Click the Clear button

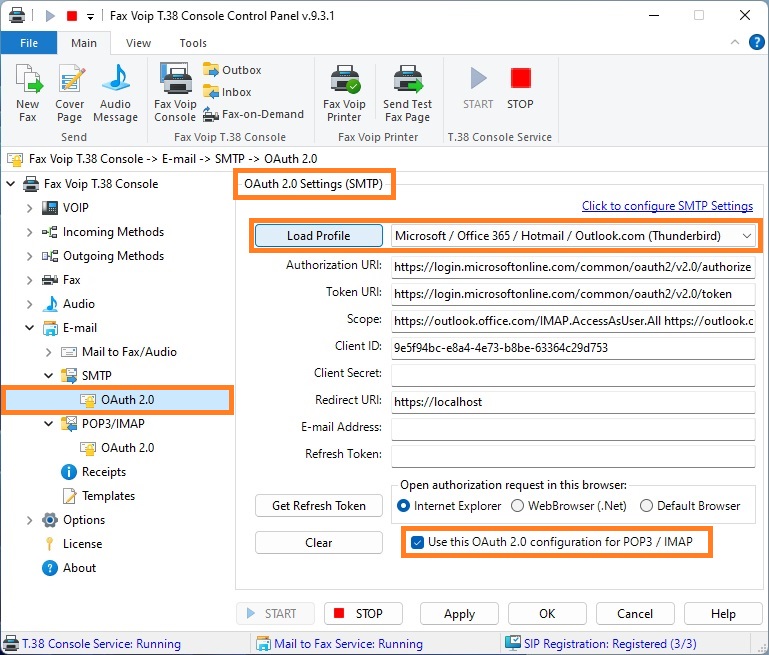click(x=319, y=543)
